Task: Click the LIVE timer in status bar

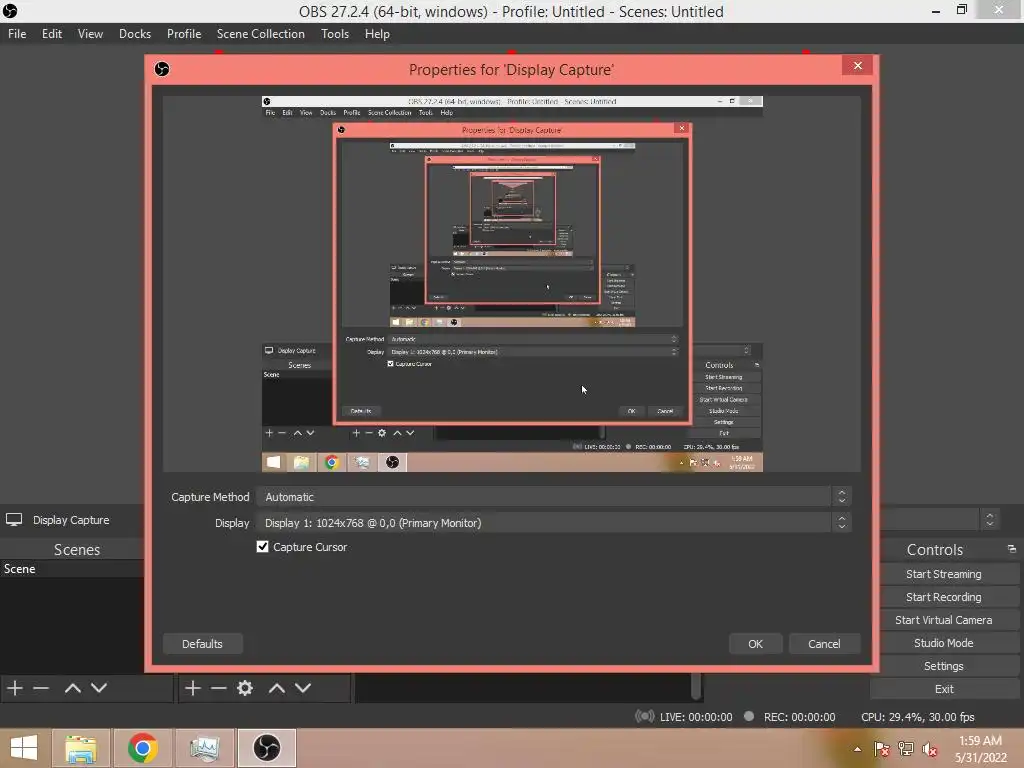Action: pyautogui.click(x=696, y=717)
